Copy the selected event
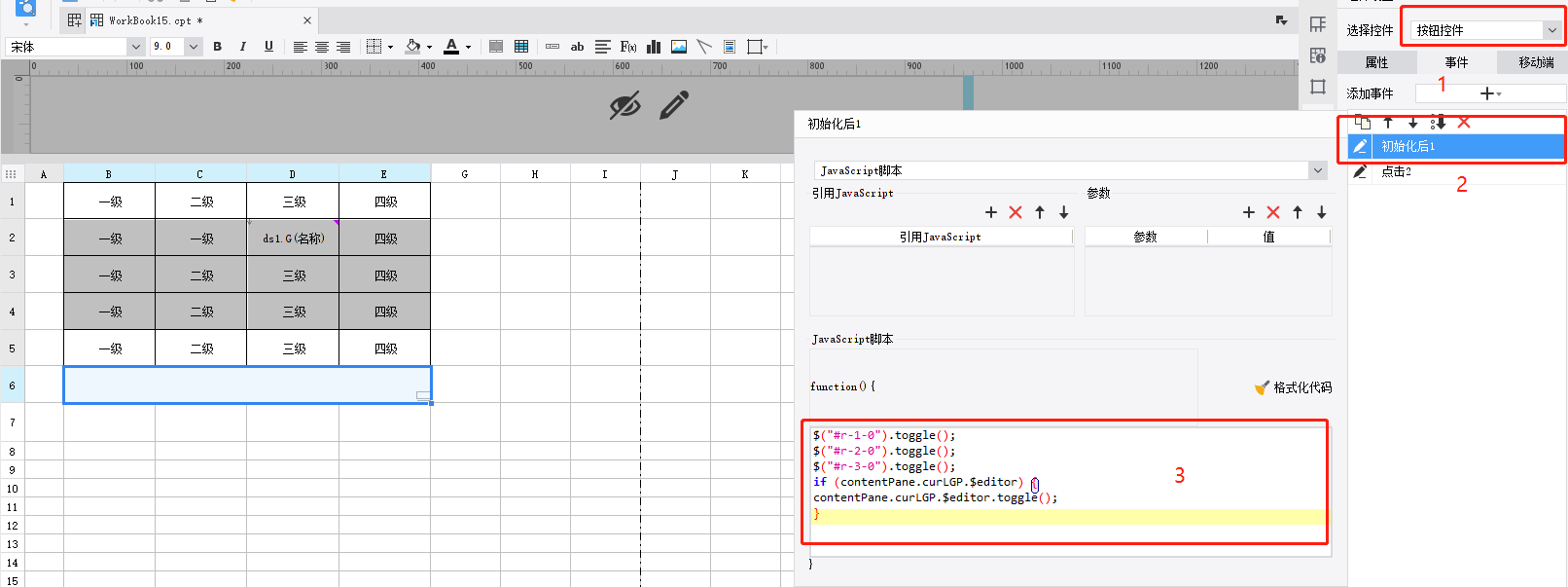The height and width of the screenshot is (587, 1568). coord(1363,123)
